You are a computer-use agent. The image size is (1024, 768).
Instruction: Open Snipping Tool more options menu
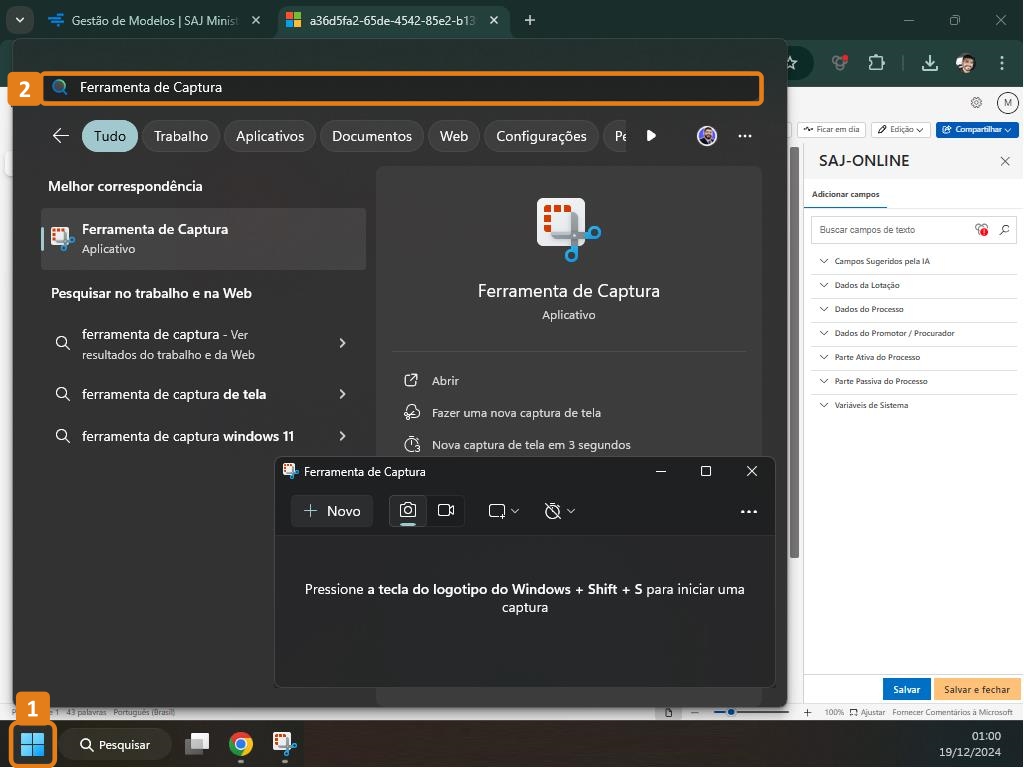click(748, 511)
